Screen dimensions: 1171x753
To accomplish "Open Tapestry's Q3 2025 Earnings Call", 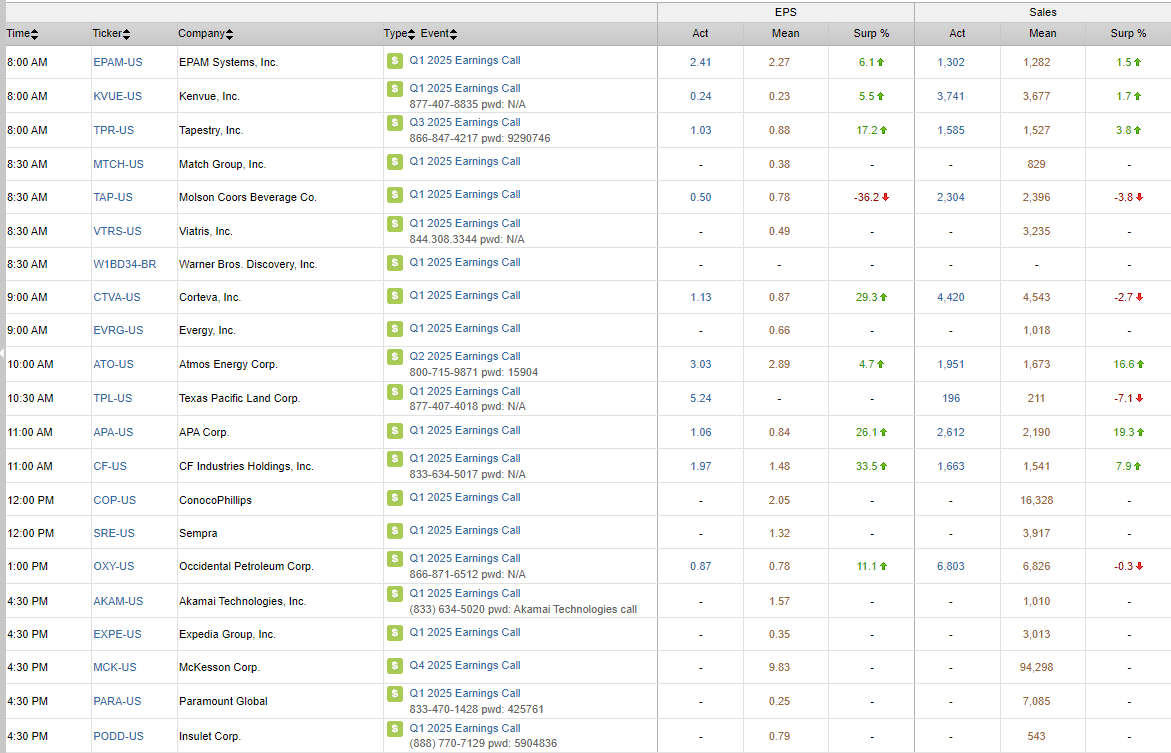I will 465,123.
